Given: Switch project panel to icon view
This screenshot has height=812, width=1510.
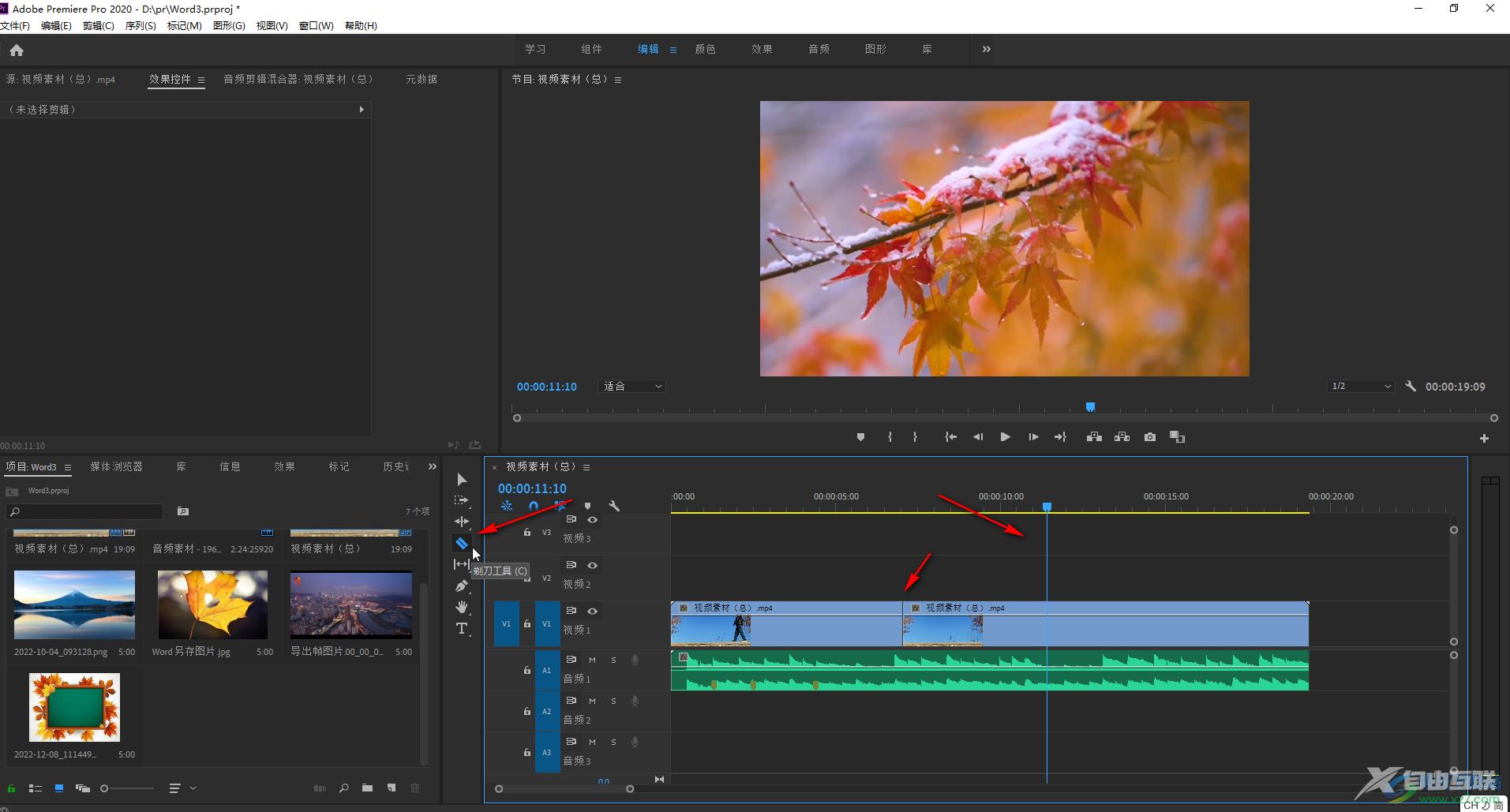Looking at the screenshot, I should coord(59,788).
